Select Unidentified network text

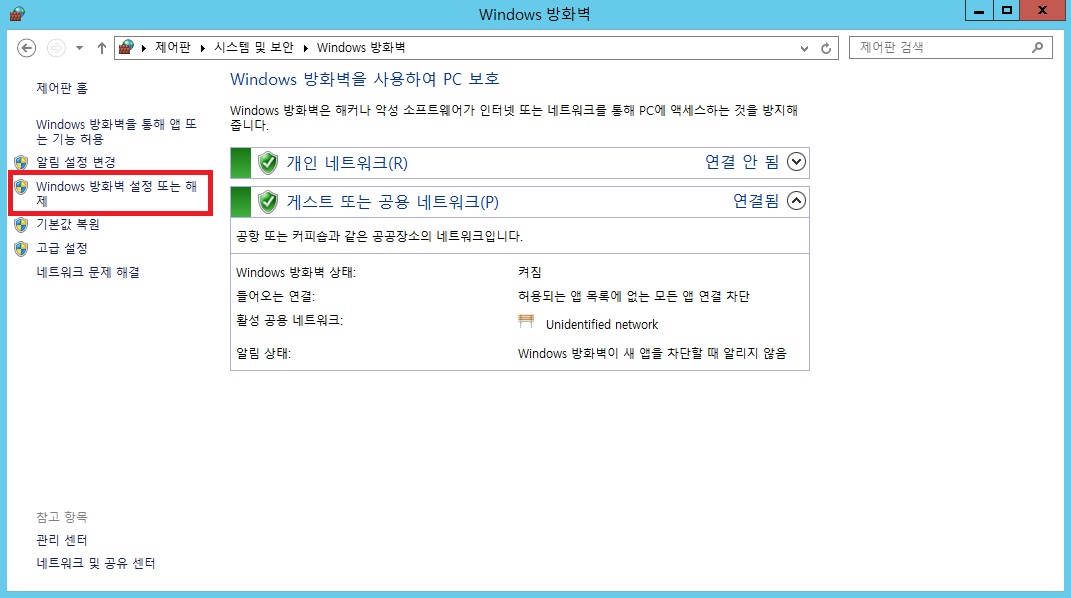602,324
